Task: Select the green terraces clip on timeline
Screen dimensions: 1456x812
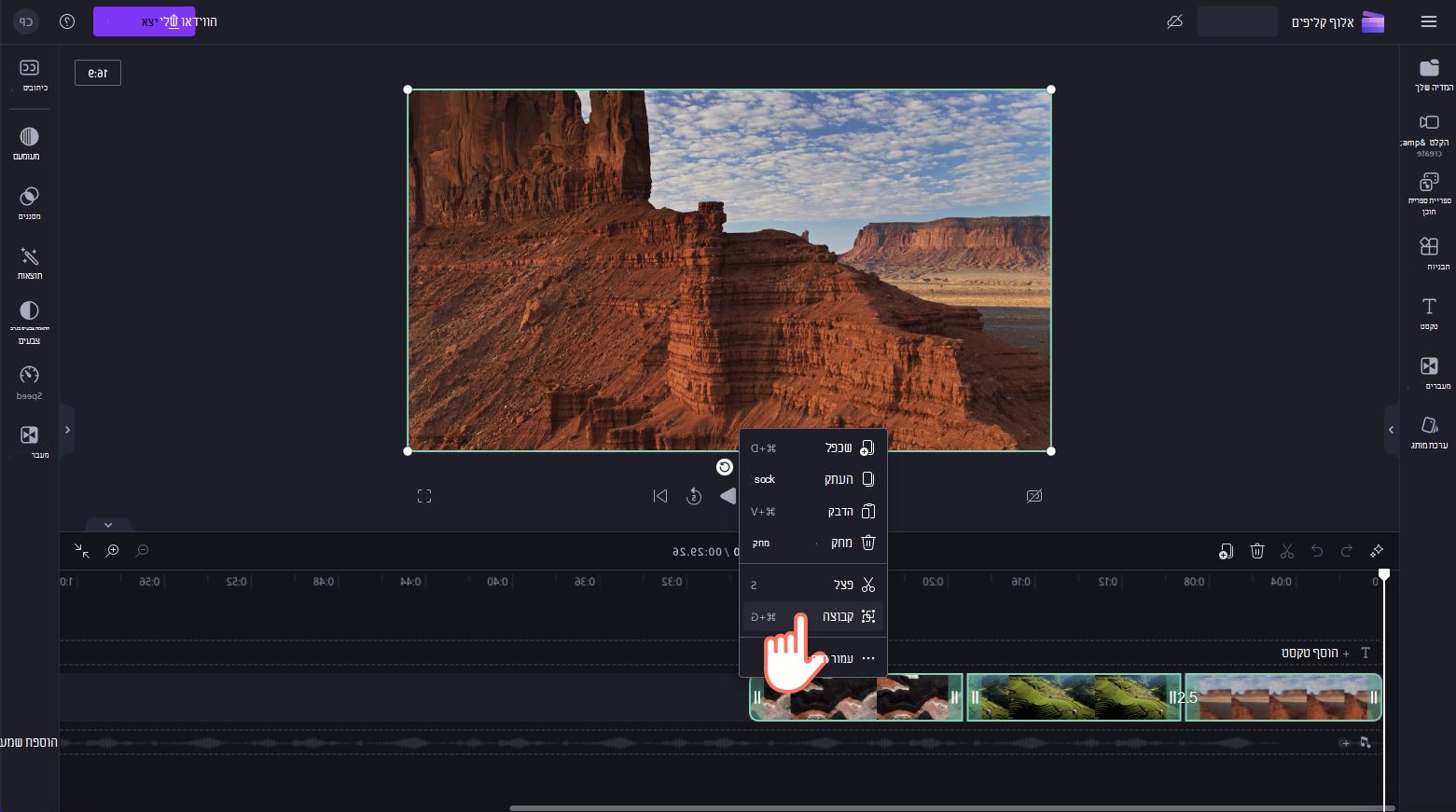Action: 1074,697
